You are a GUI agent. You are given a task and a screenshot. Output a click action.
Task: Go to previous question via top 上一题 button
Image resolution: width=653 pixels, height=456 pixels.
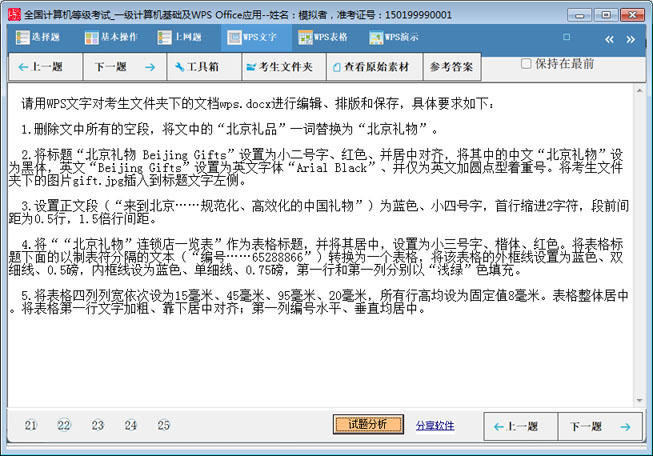click(x=45, y=67)
